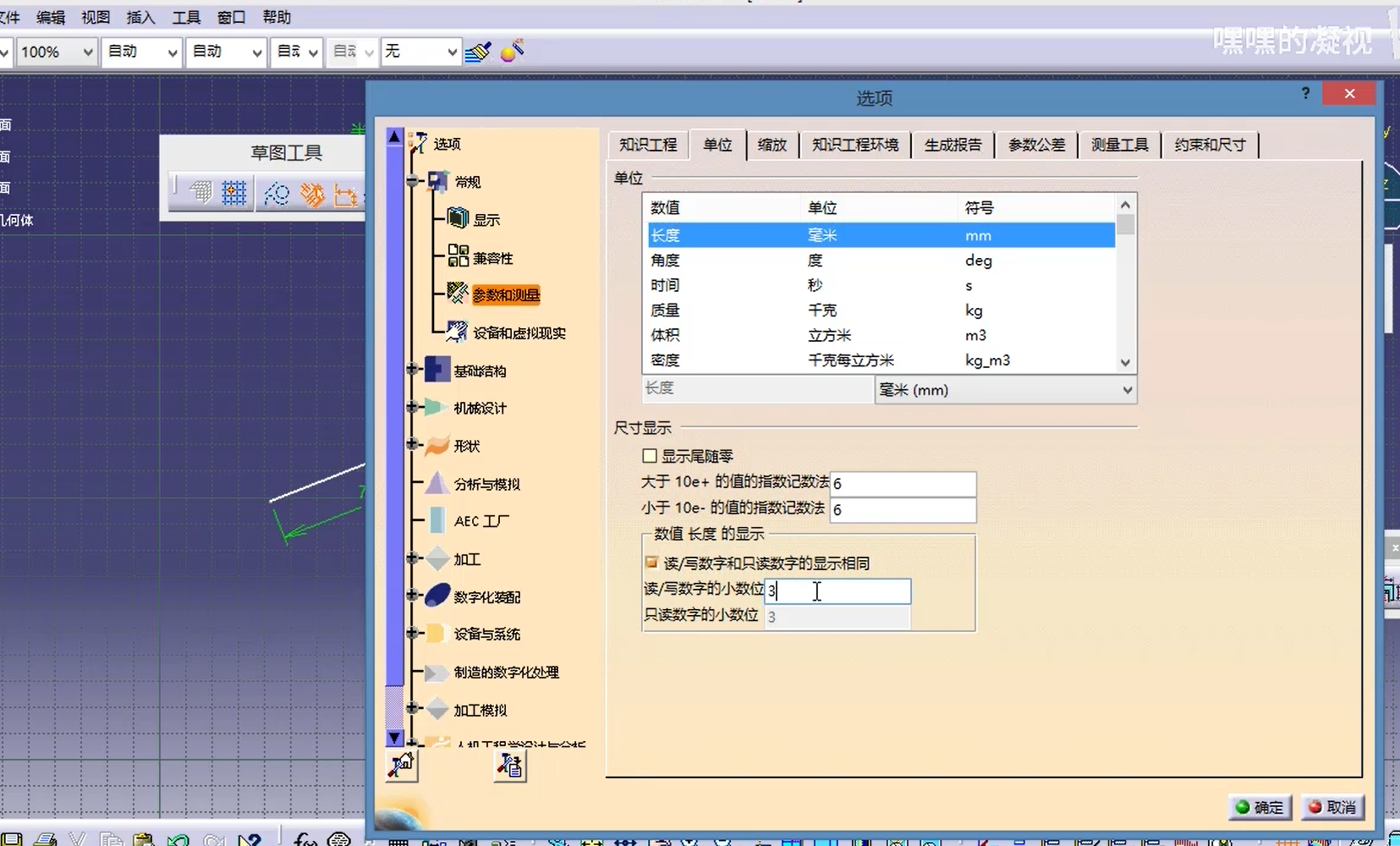Screen dimensions: 1400x846
Task: Select the 质量 row in the units list
Action: [x=881, y=310]
